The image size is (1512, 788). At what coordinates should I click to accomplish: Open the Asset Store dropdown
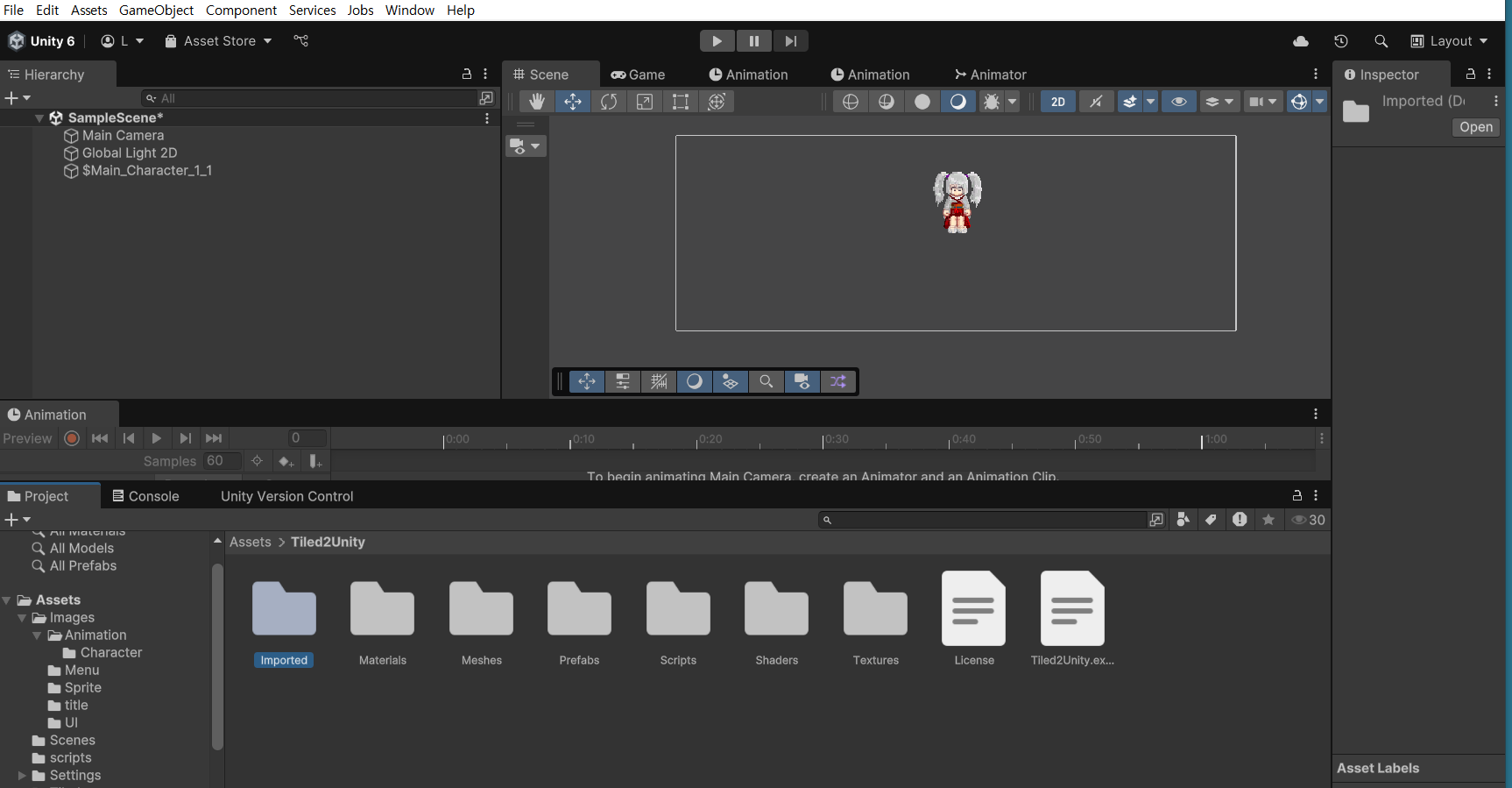218,41
